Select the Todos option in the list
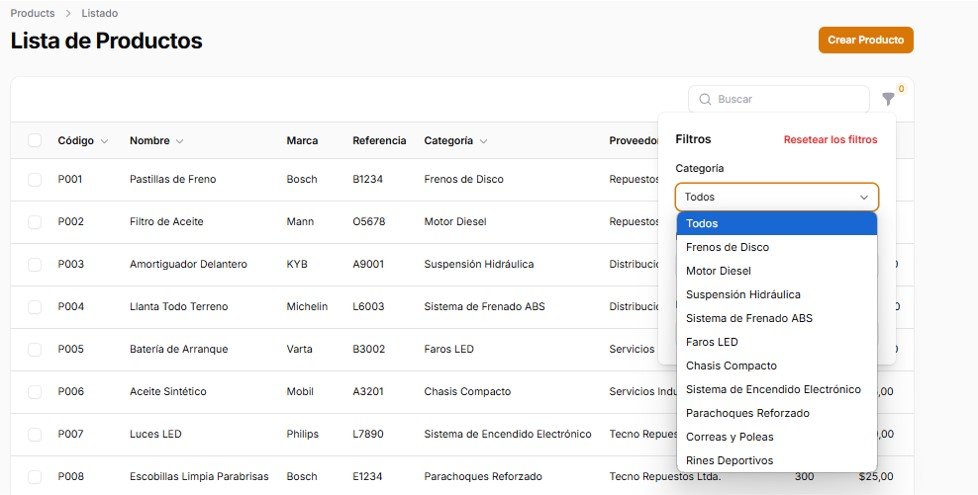 pyautogui.click(x=702, y=223)
